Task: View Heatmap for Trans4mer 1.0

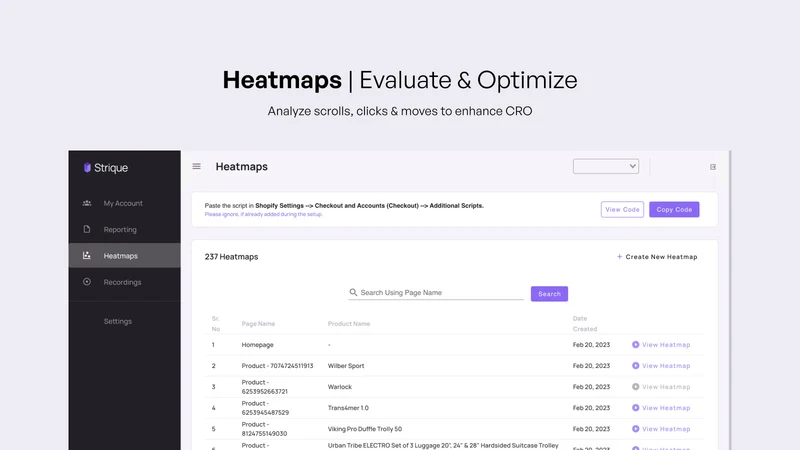Action: (x=661, y=408)
